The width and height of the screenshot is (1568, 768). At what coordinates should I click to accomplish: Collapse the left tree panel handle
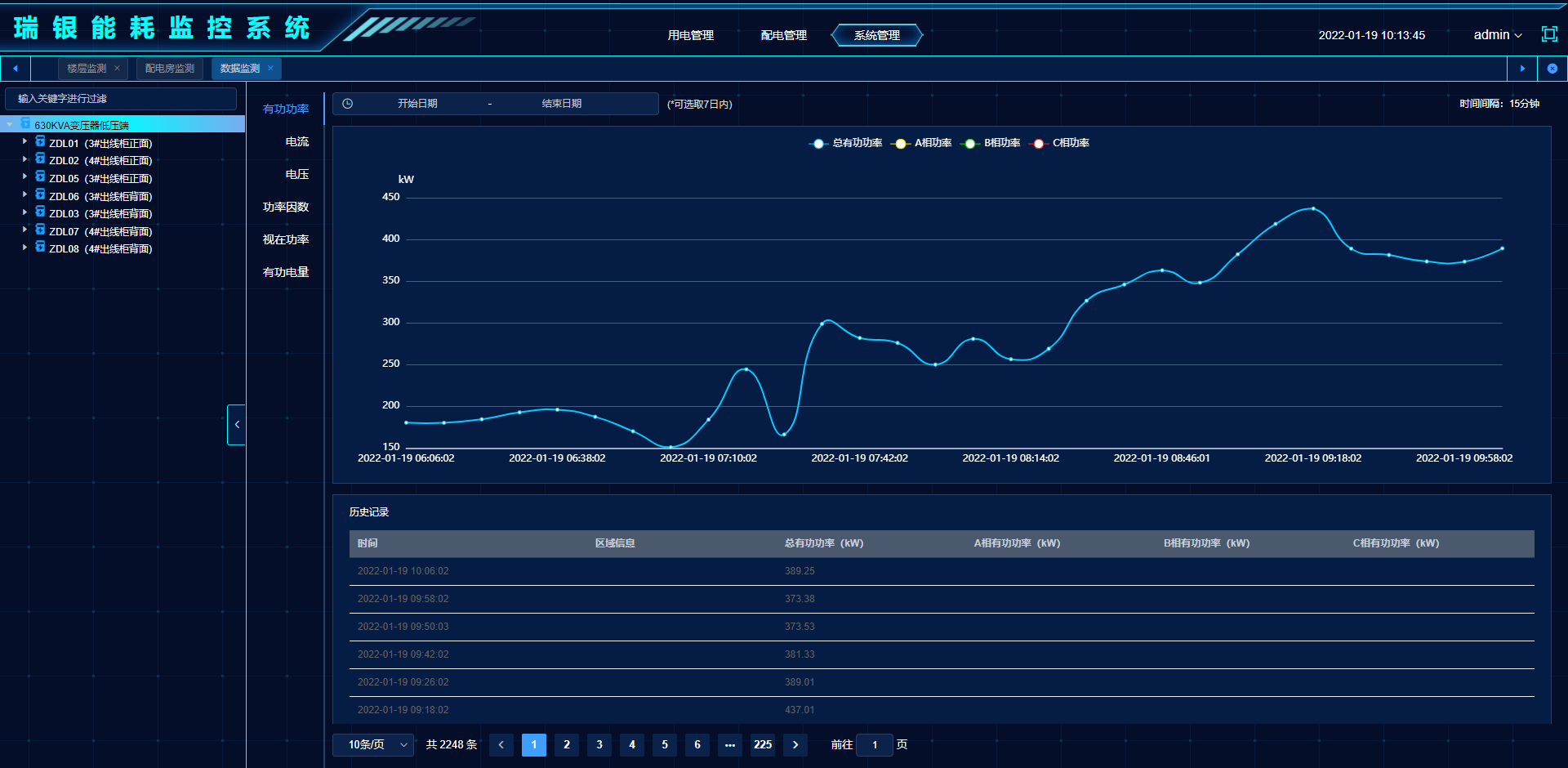coord(236,425)
